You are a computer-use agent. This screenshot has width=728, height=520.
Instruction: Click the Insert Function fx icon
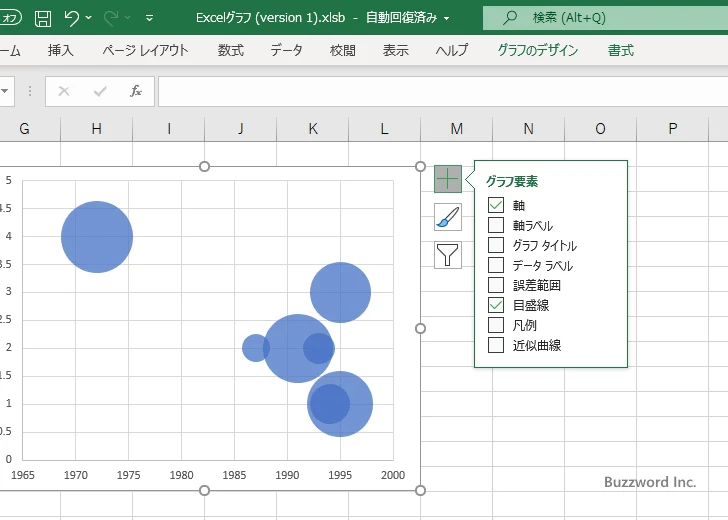(x=136, y=91)
